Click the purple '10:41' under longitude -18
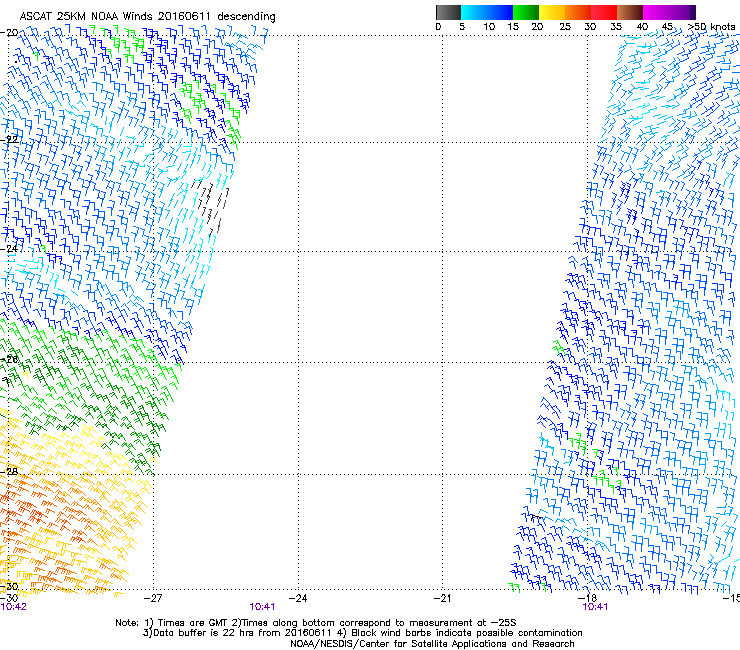This screenshot has height=650, width=740. coord(596,607)
